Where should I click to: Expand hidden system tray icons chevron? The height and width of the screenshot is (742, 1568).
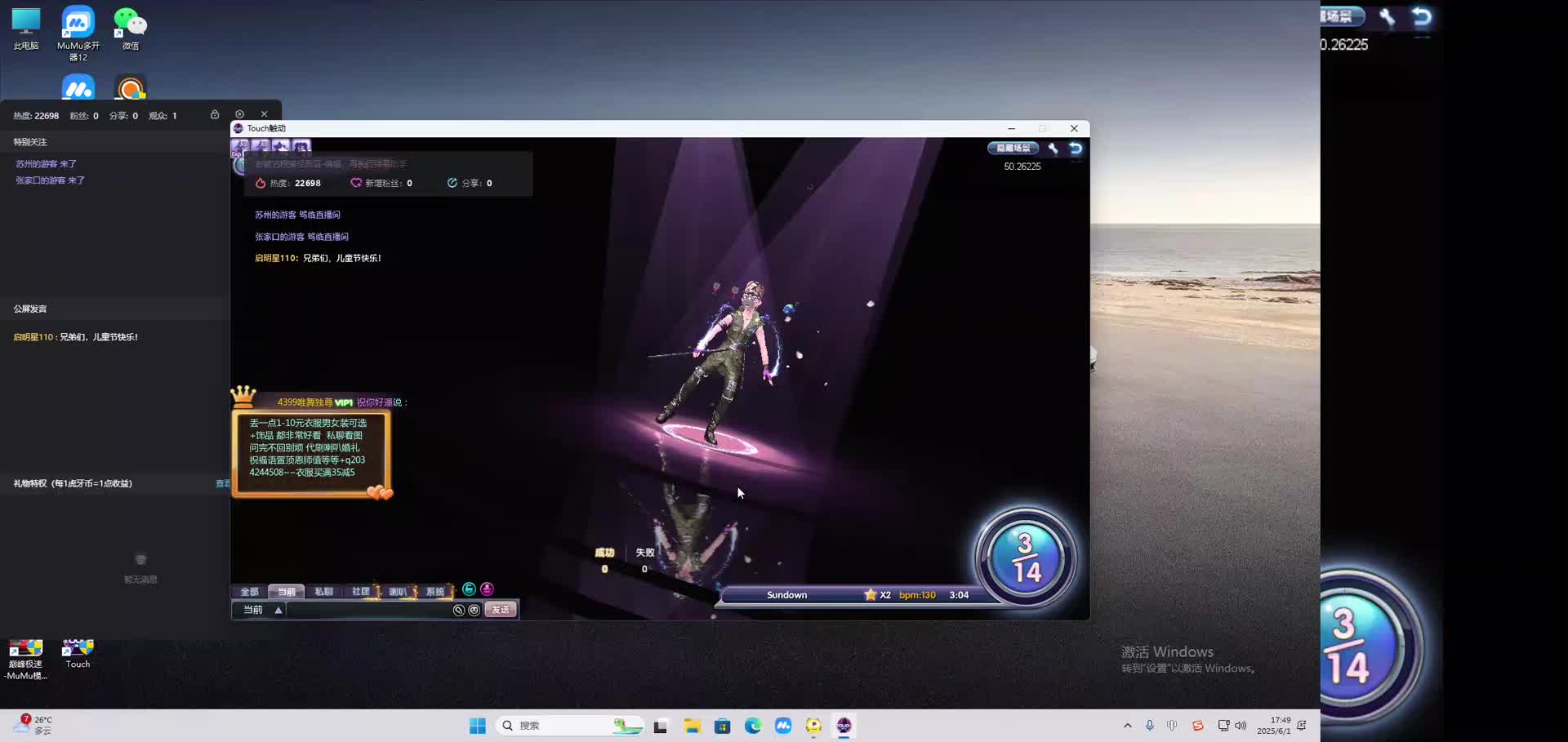(1128, 726)
